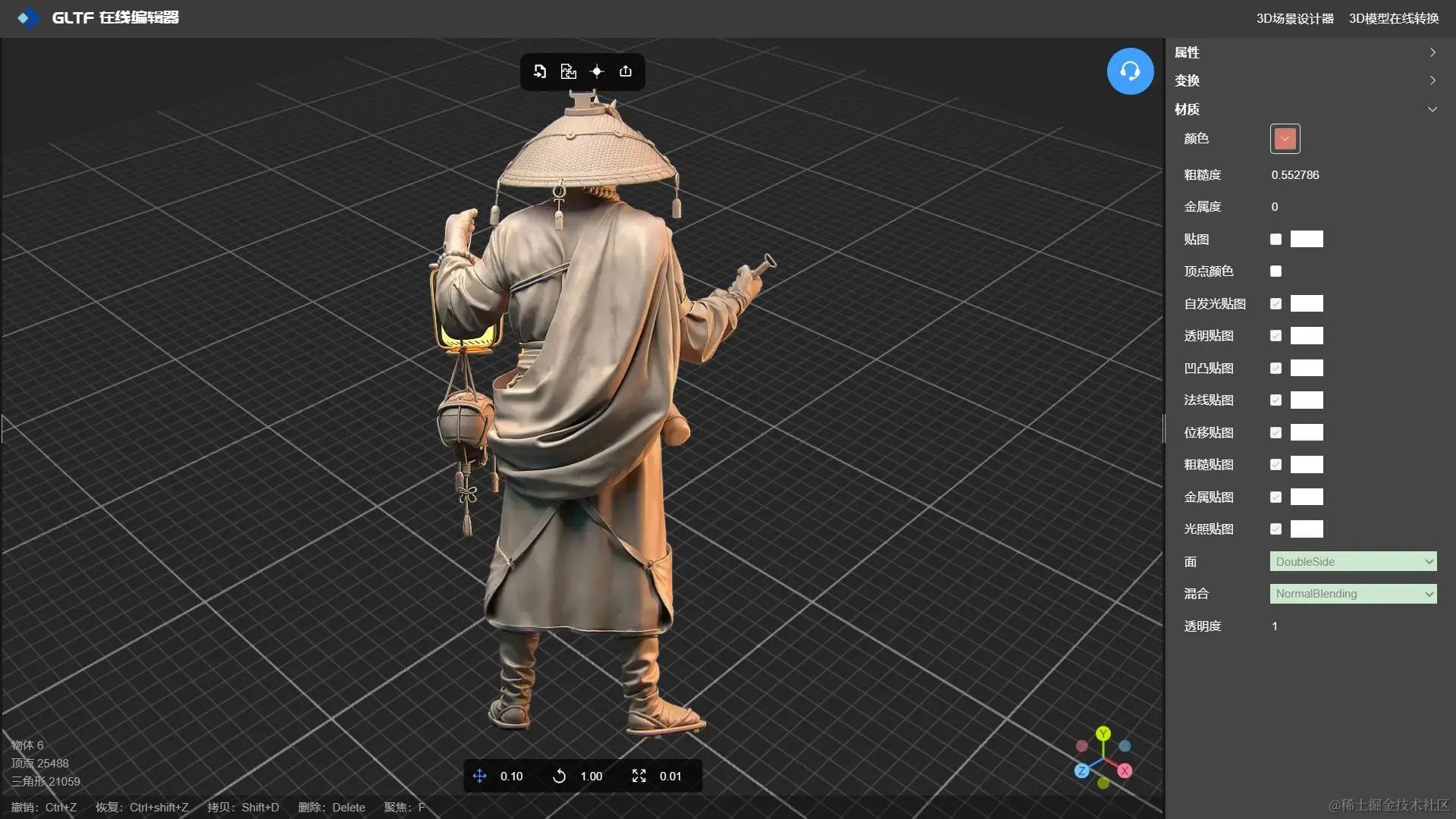
Task: Click the import file icon
Action: pyautogui.click(x=540, y=71)
